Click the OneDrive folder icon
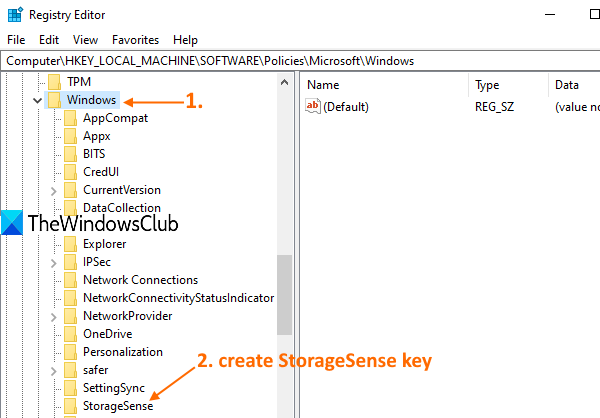The height and width of the screenshot is (418, 600). [x=70, y=334]
